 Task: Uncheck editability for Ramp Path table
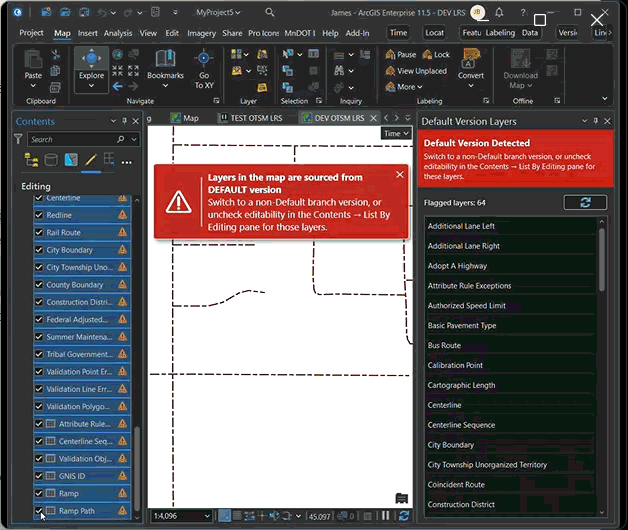click(39, 511)
